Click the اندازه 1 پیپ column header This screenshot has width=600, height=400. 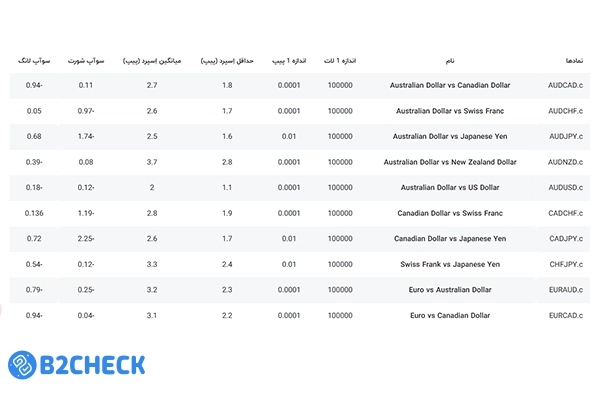[289, 61]
